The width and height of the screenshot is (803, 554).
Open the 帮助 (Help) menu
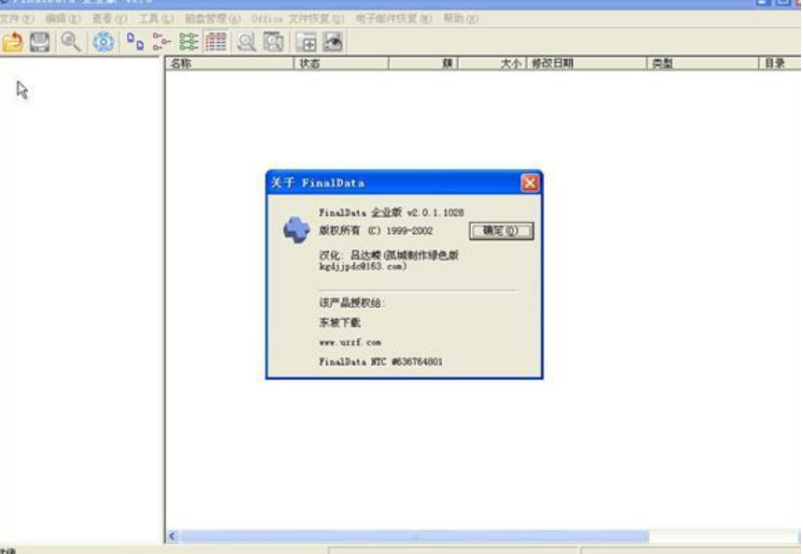tap(460, 19)
